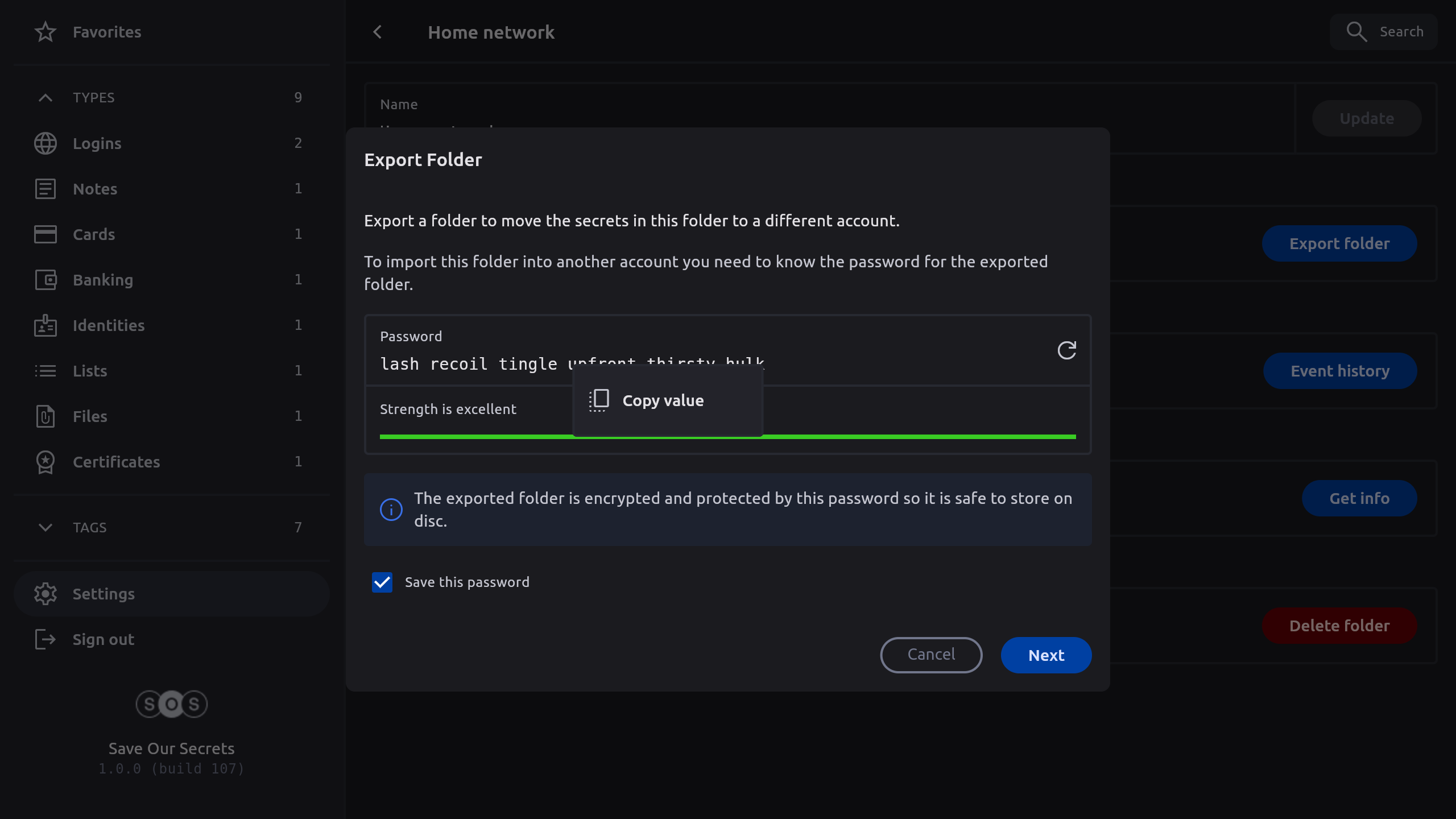
Task: Collapse the TYPES section chevron
Action: (45, 98)
